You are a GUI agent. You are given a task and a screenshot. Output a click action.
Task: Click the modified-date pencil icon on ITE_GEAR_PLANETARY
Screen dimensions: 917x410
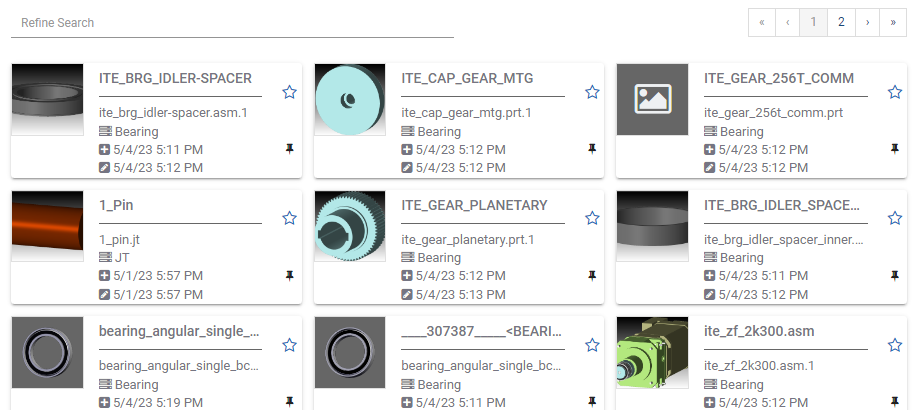click(407, 294)
